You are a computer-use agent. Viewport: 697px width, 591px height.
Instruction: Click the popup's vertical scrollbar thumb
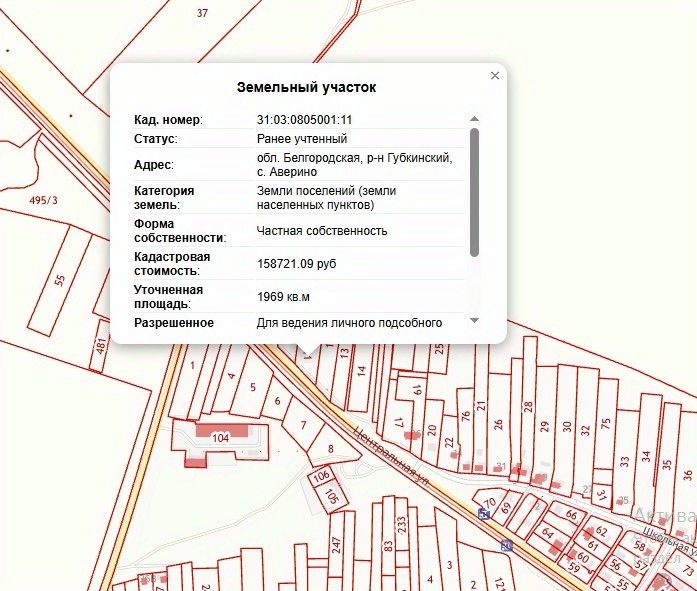(474, 190)
